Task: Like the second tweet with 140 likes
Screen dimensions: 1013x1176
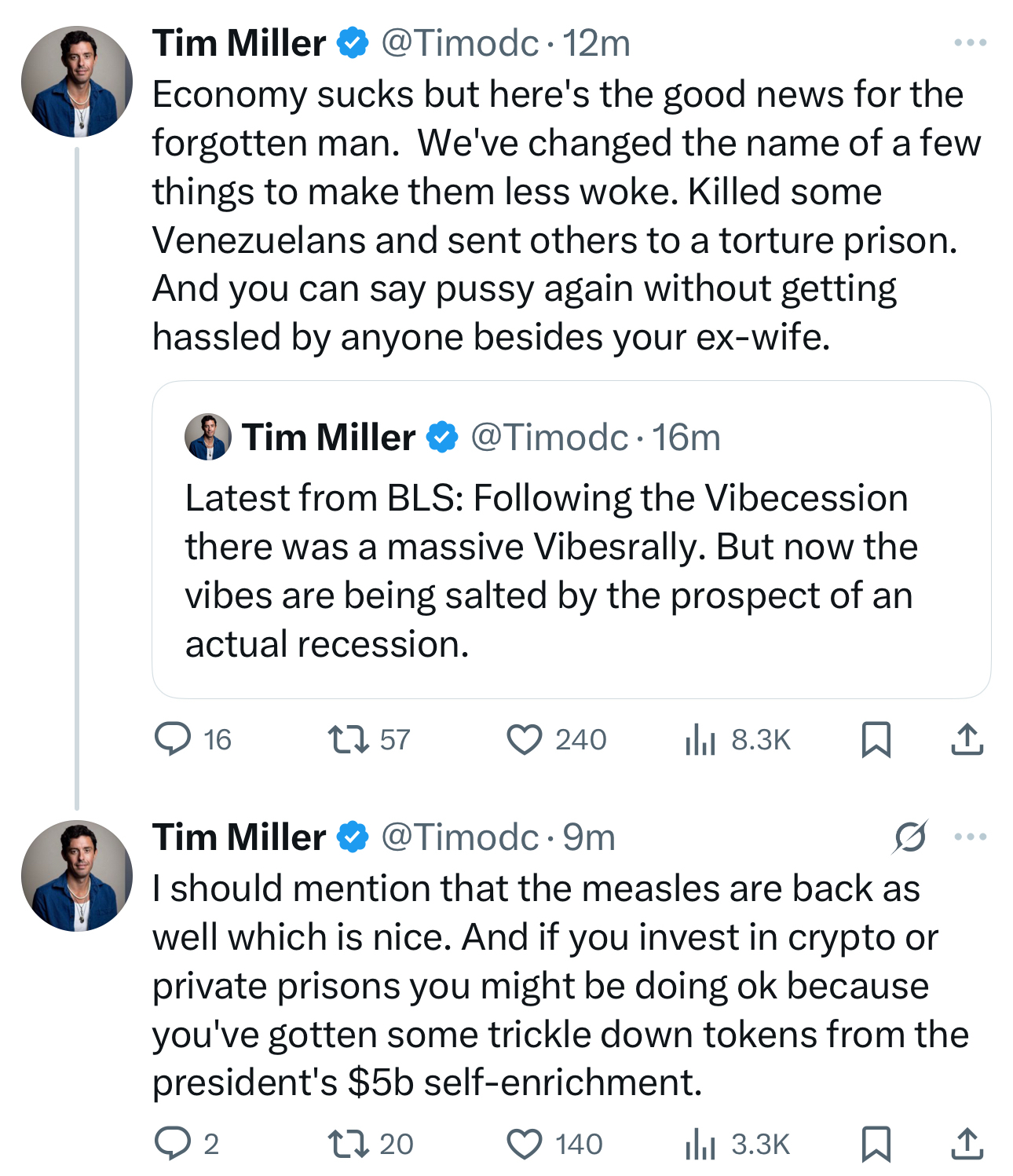Action: [524, 1144]
